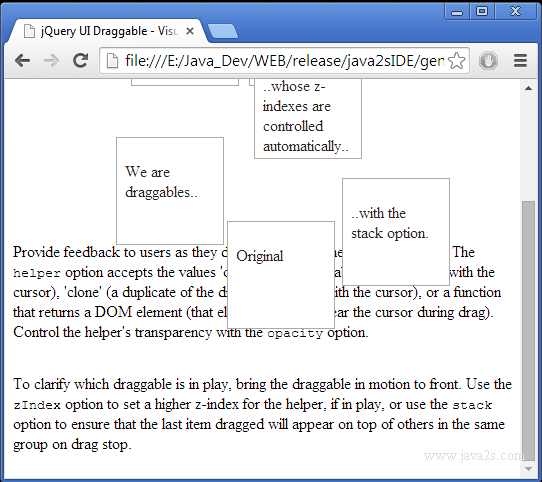Image resolution: width=542 pixels, height=482 pixels.
Task: Close the browser window
Action: click(516, 12)
